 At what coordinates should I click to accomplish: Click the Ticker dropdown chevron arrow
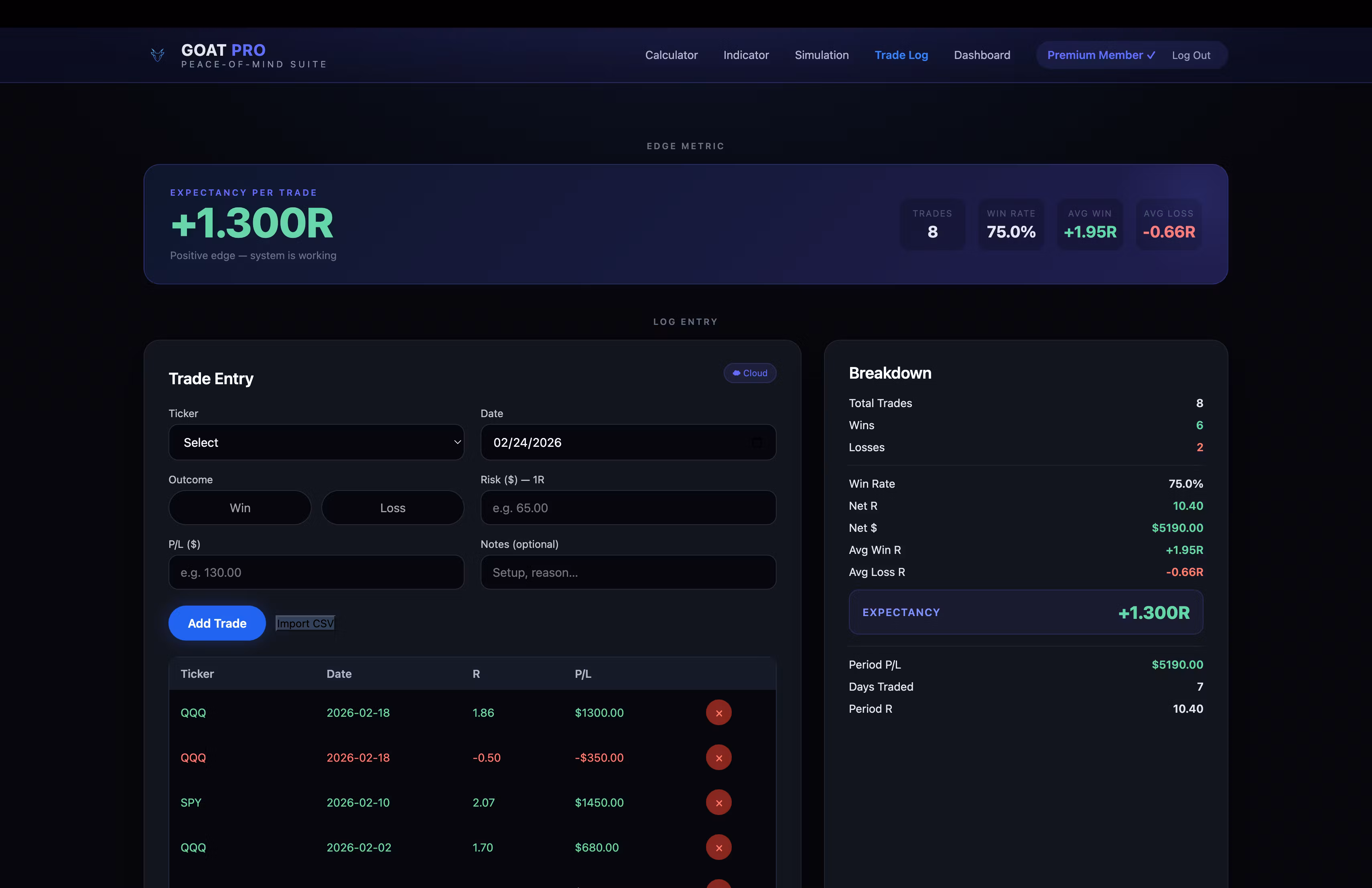tap(457, 442)
